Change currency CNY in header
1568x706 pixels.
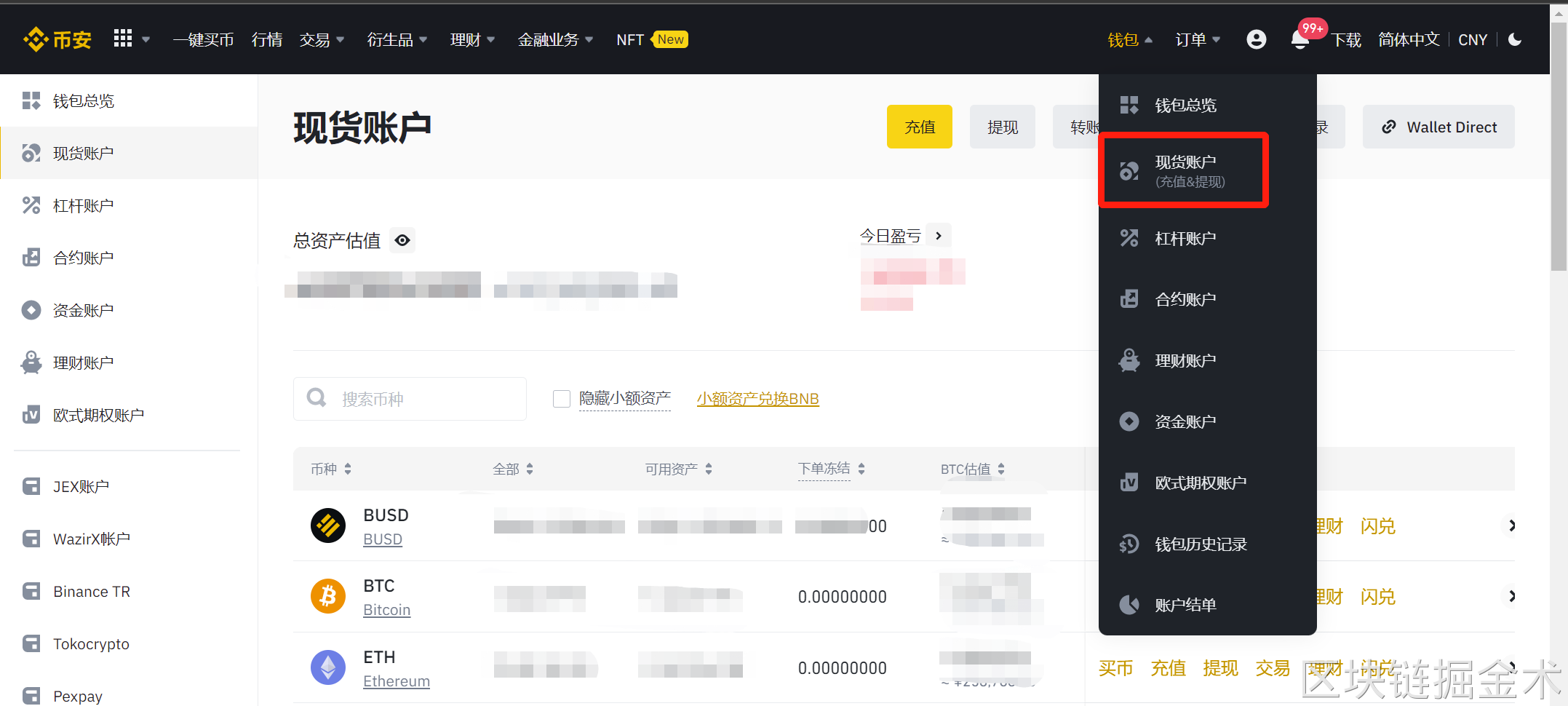point(1473,39)
